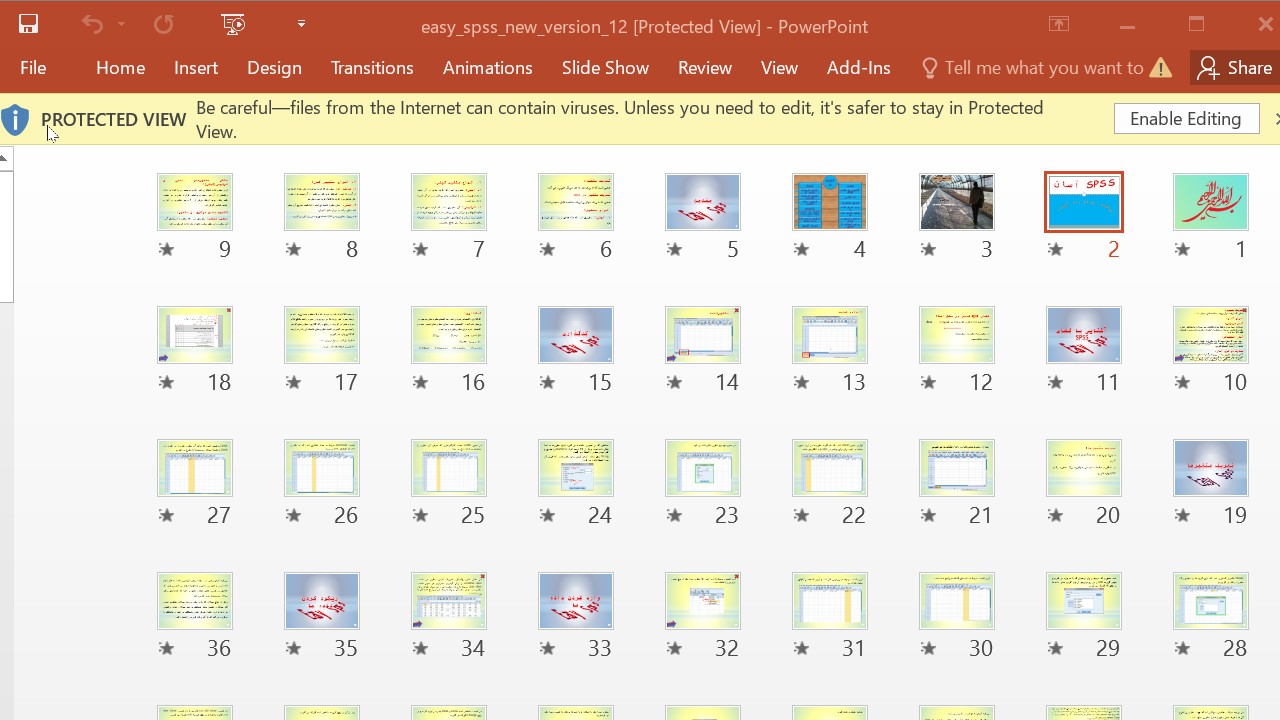Select slide 9 thumbnail

coord(194,202)
